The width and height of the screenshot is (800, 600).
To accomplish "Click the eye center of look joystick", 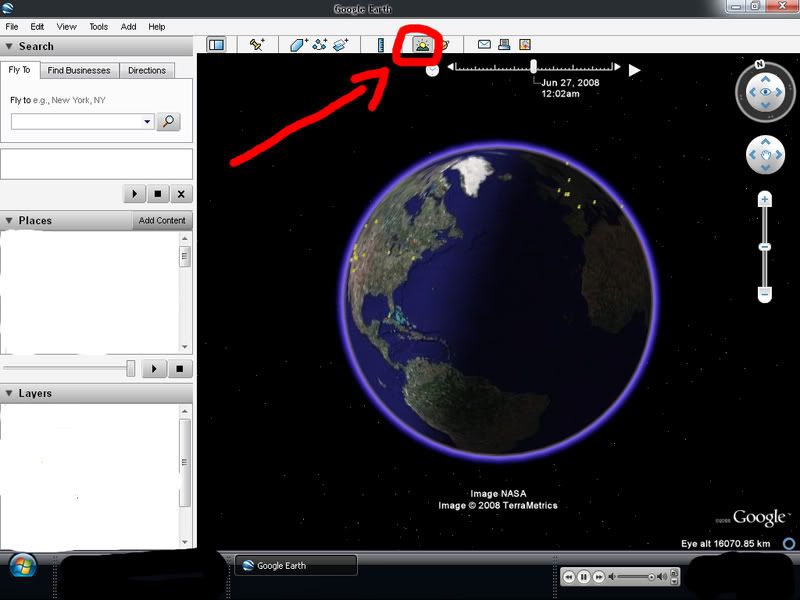I will (765, 92).
